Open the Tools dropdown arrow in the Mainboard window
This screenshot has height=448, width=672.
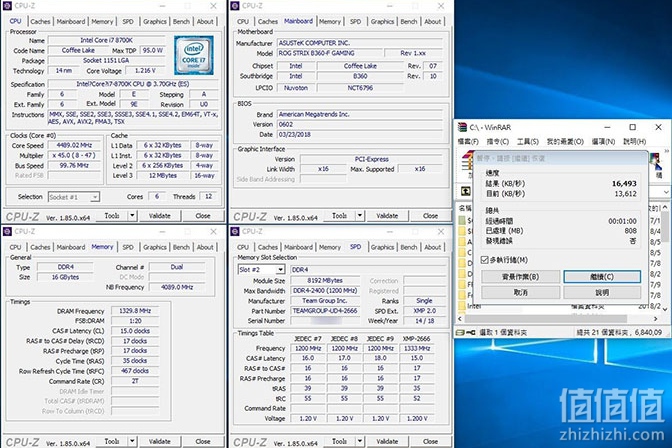click(x=360, y=216)
